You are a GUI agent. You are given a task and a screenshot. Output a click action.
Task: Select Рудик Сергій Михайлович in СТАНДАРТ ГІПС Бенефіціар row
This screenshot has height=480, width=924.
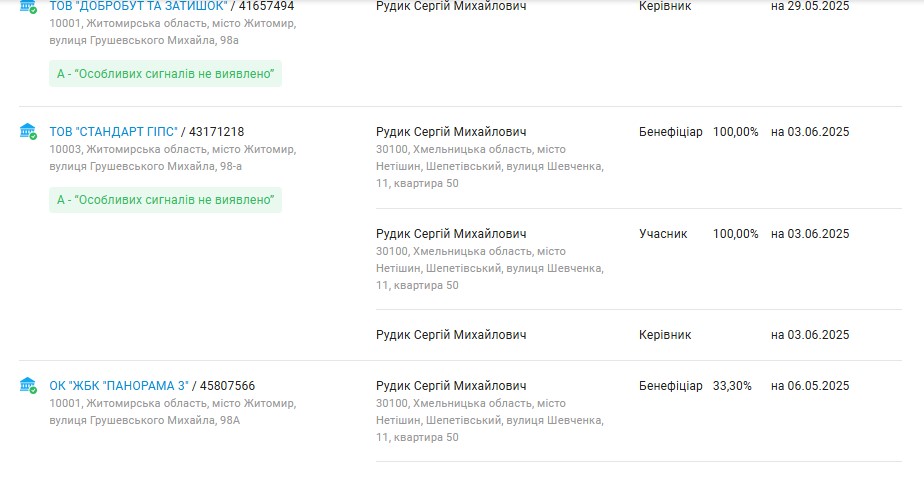(x=451, y=132)
